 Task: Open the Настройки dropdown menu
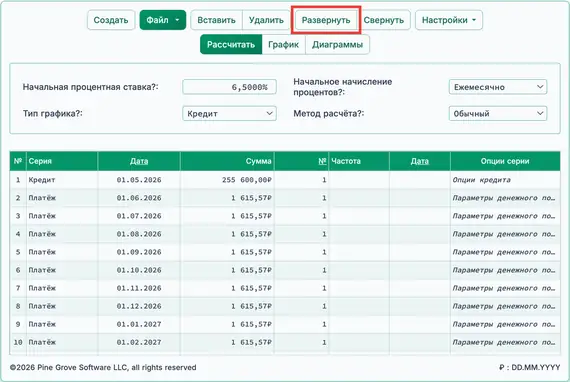pyautogui.click(x=449, y=20)
